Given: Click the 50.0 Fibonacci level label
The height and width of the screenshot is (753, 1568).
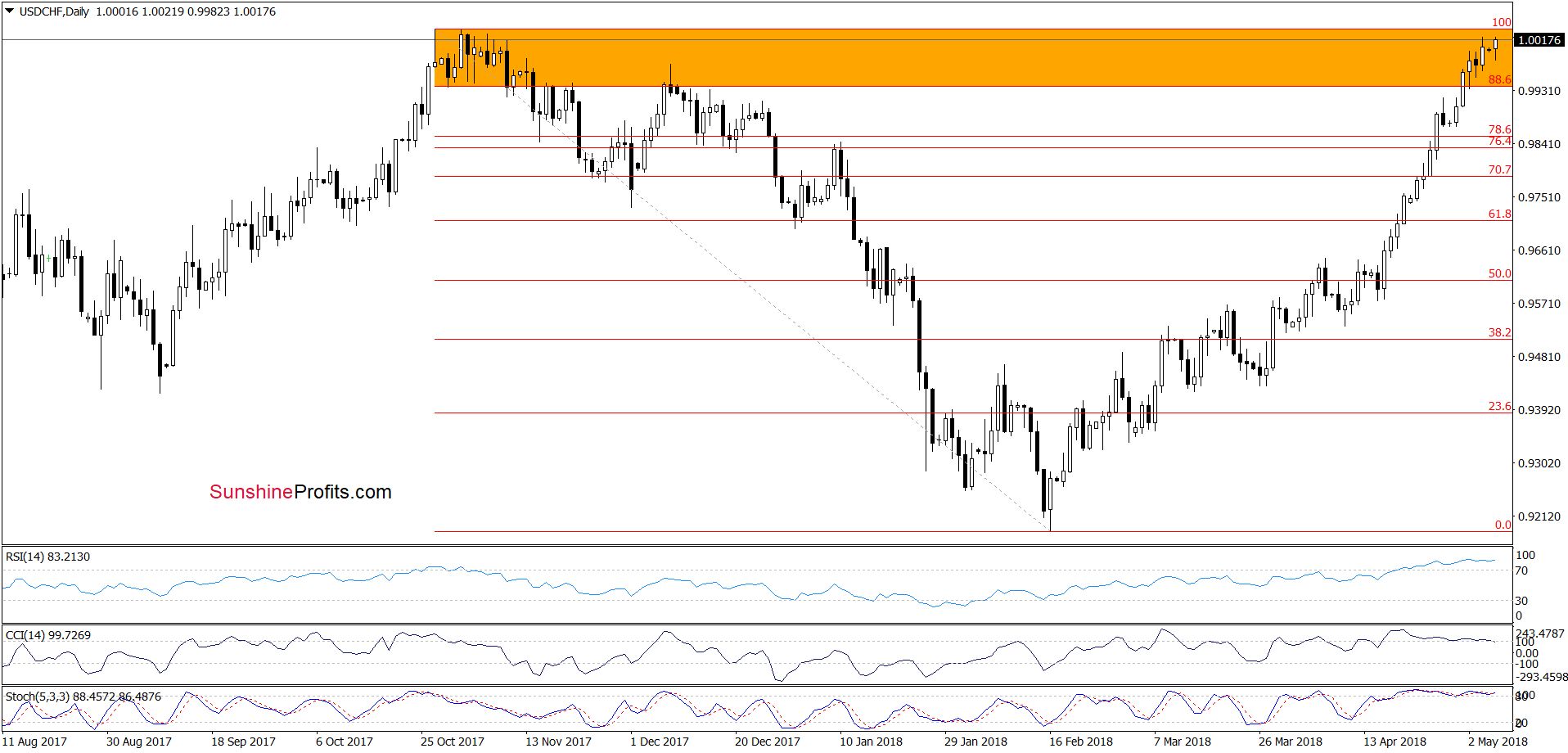Looking at the screenshot, I should [x=1499, y=273].
